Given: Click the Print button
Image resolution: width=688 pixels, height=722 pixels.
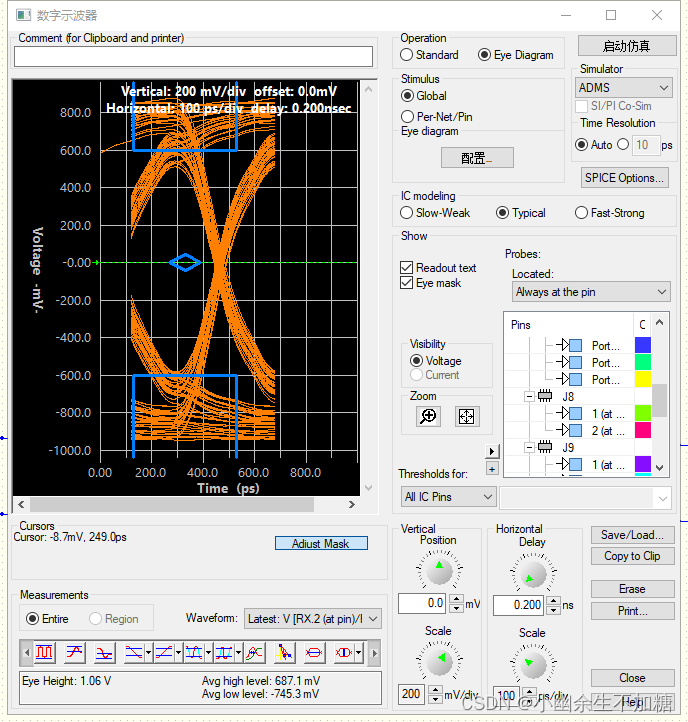Looking at the screenshot, I should (x=633, y=611).
